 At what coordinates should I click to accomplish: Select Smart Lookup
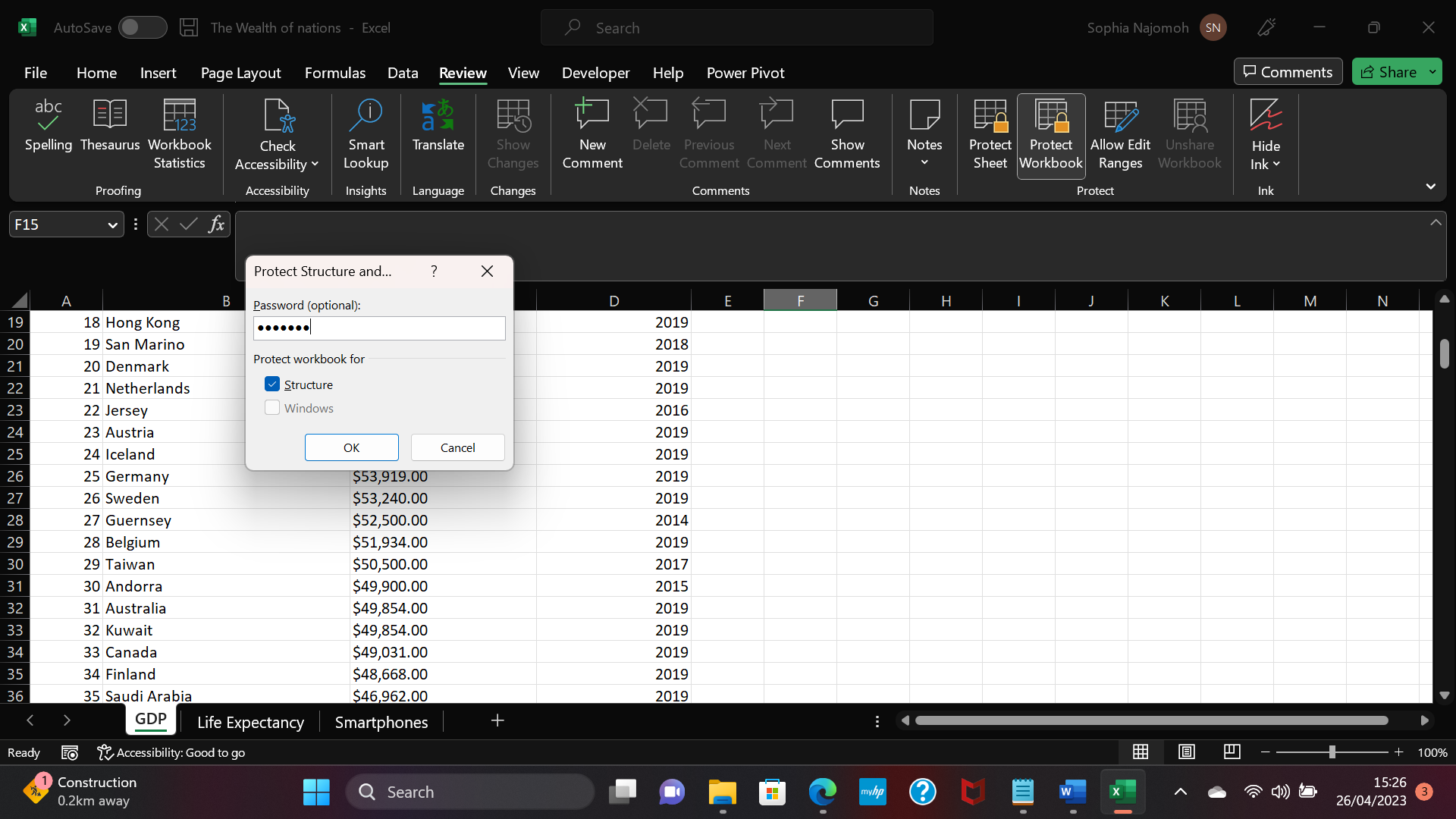pyautogui.click(x=366, y=133)
